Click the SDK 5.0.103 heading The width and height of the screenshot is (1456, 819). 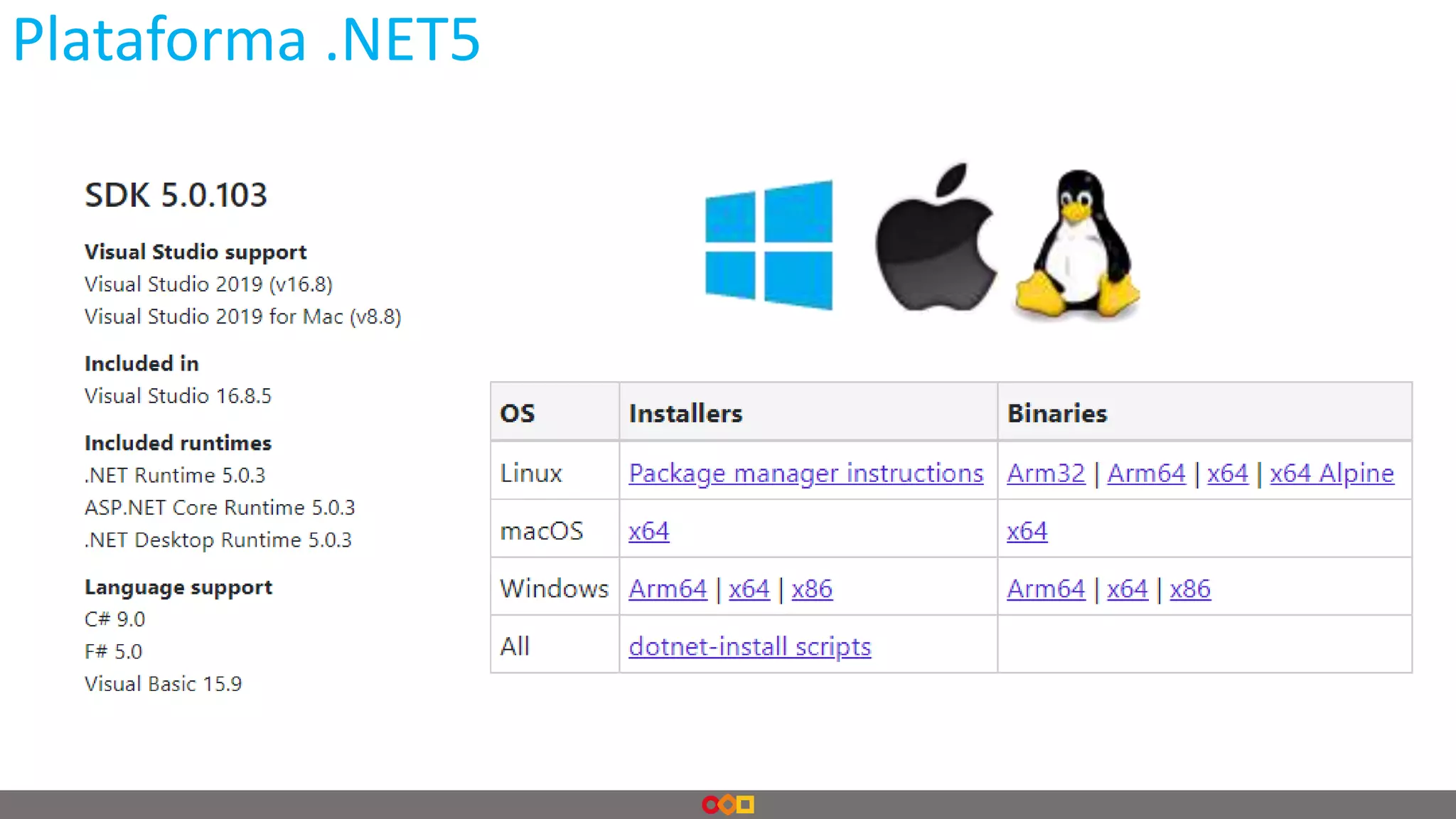(x=176, y=195)
